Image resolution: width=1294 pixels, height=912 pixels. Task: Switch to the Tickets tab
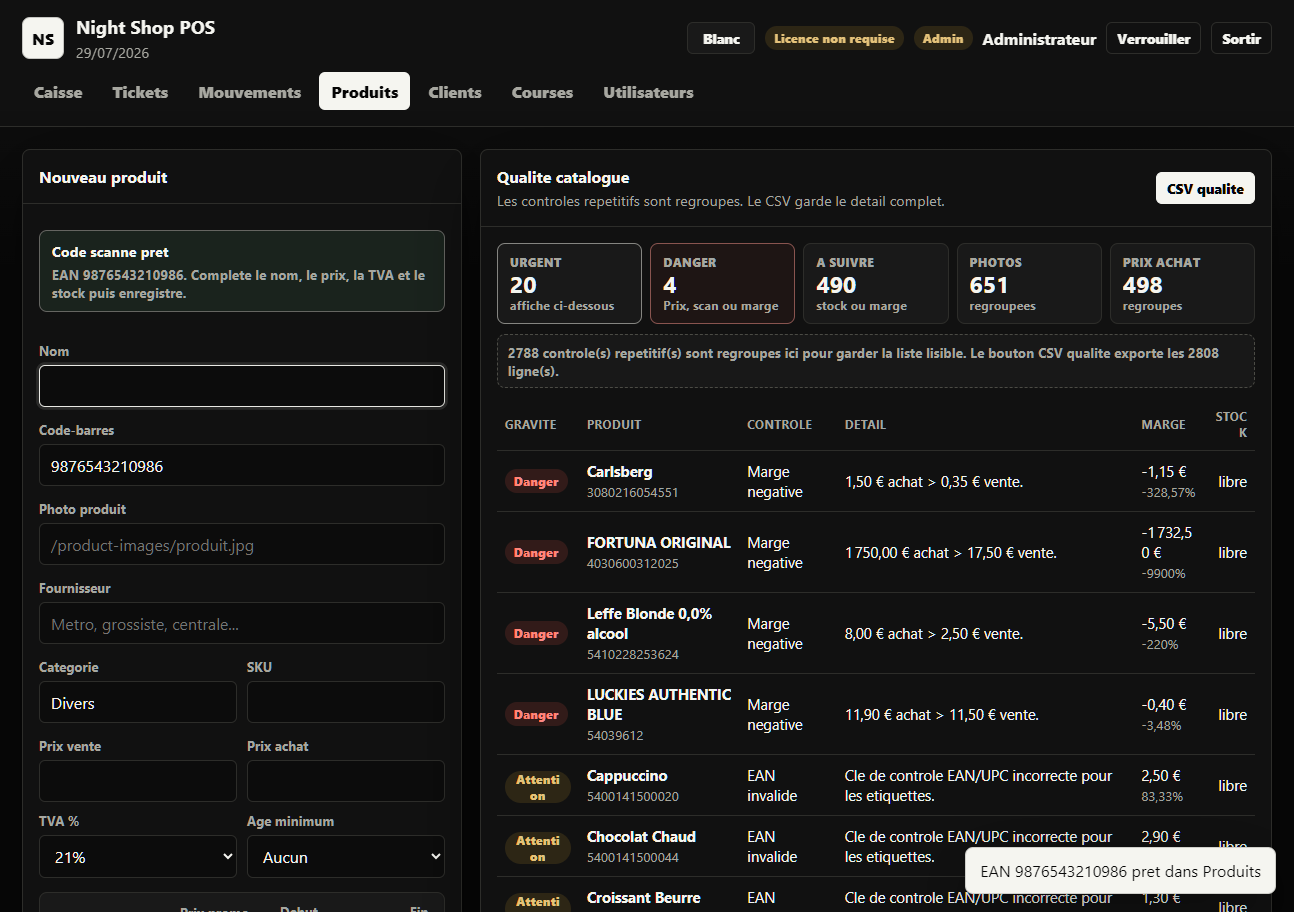[x=140, y=92]
